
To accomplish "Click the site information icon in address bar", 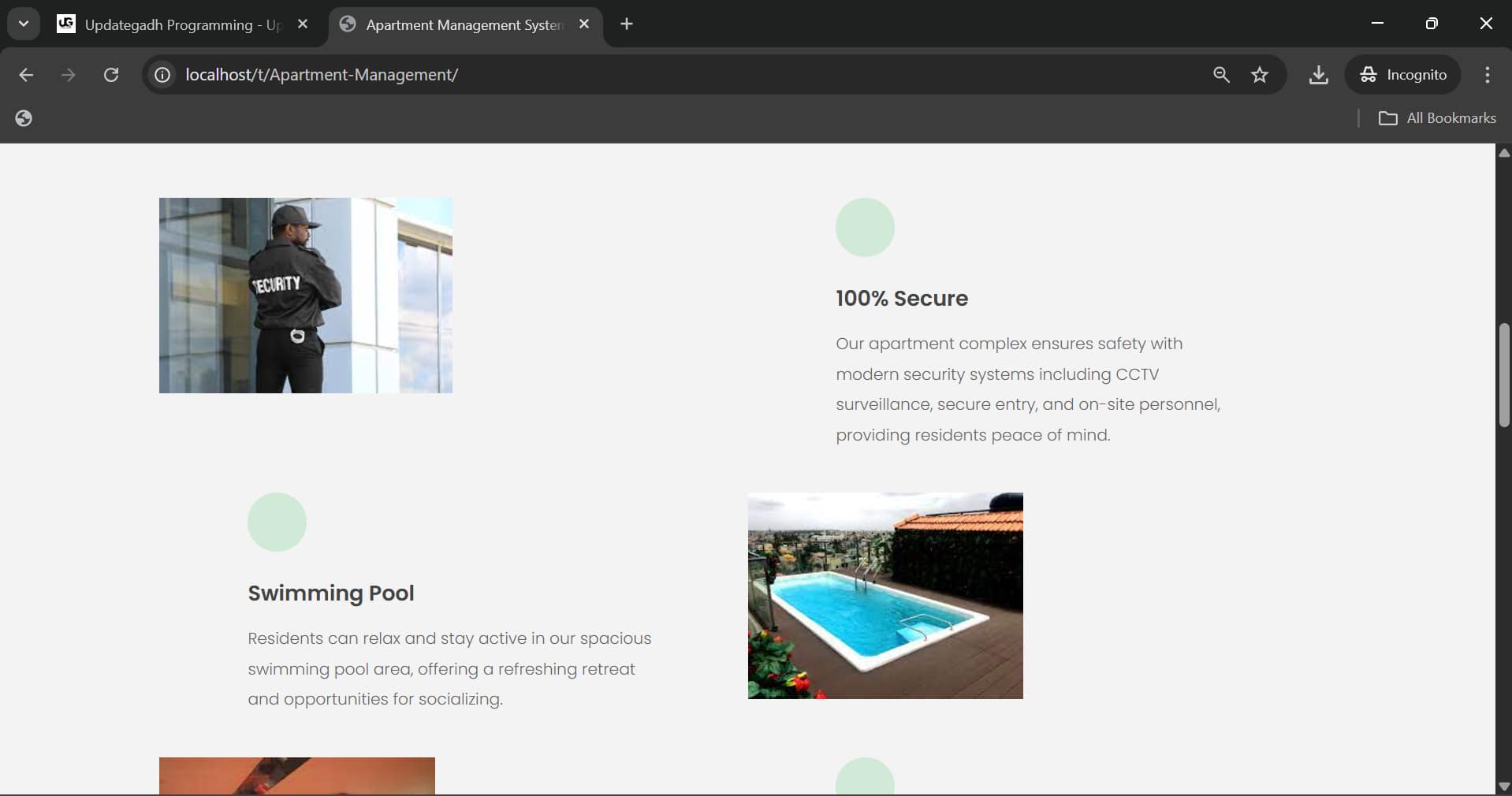I will (162, 75).
